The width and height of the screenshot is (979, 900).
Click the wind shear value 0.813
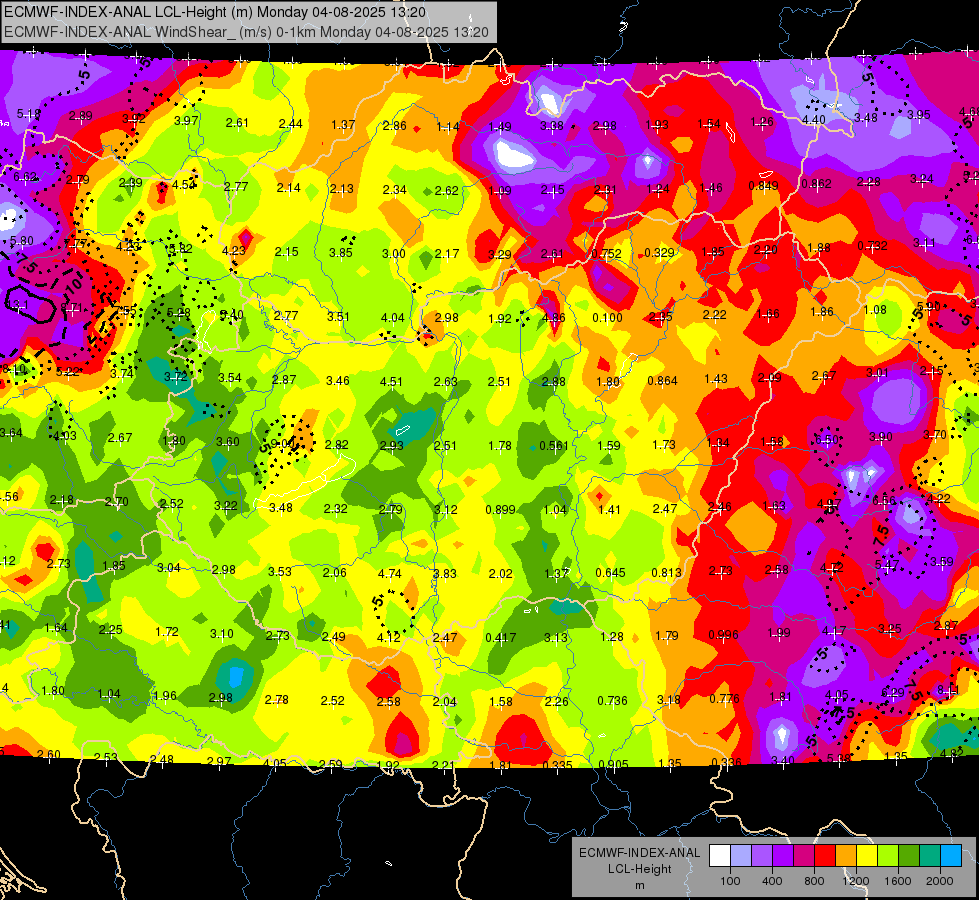[x=667, y=573]
